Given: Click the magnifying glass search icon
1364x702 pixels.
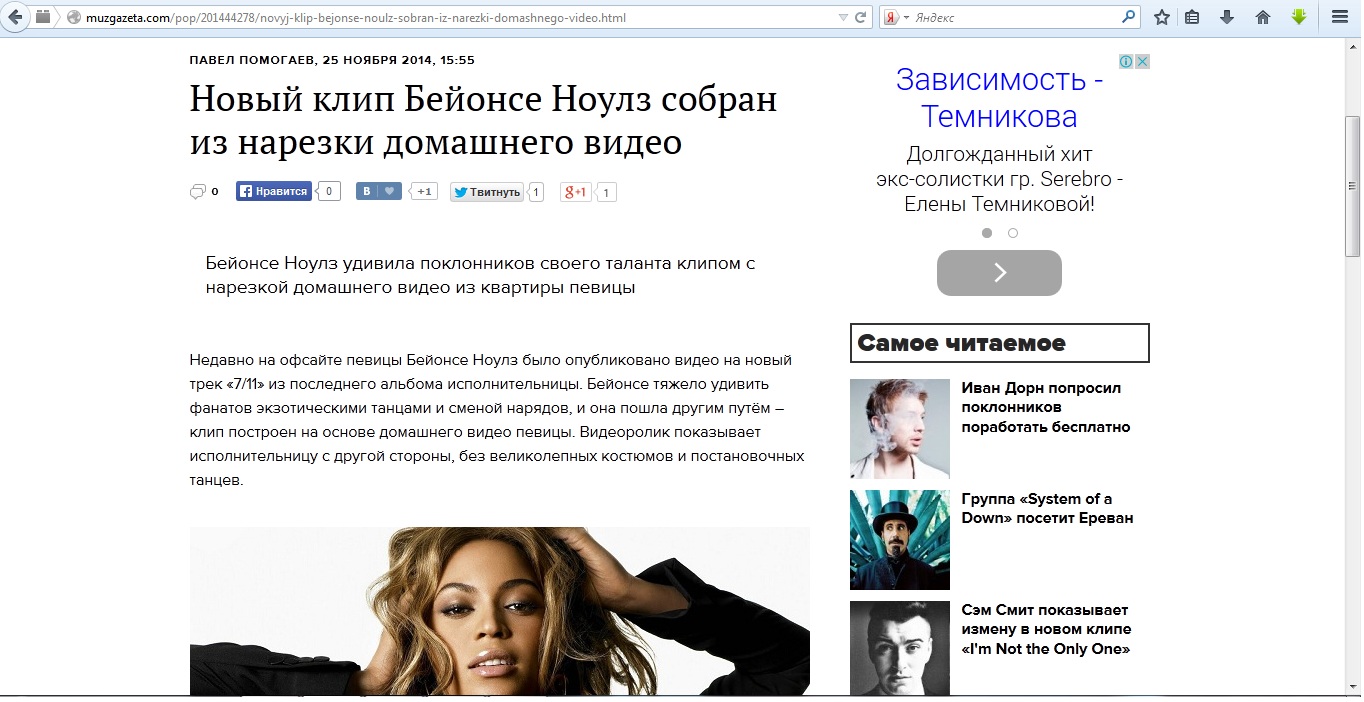Looking at the screenshot, I should [1129, 17].
